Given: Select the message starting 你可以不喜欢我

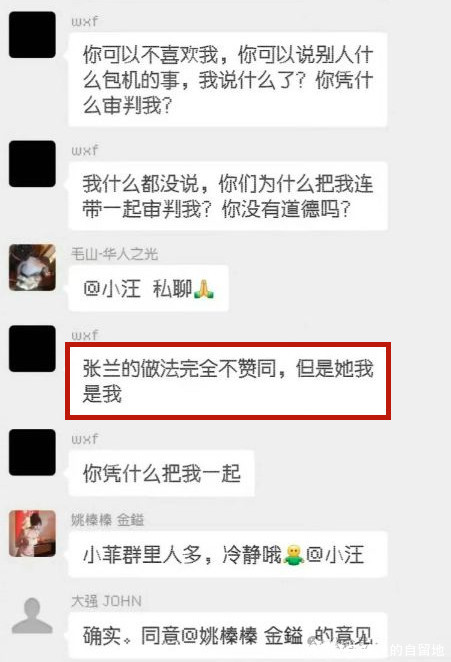Looking at the screenshot, I should coord(228,80).
